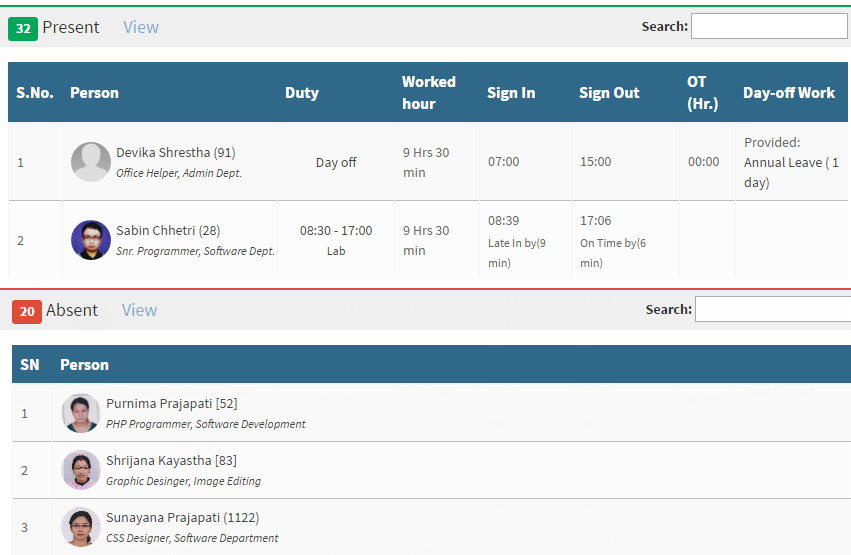This screenshot has height=555, width=851.
Task: Click the Day-off Work column header
Action: [789, 93]
